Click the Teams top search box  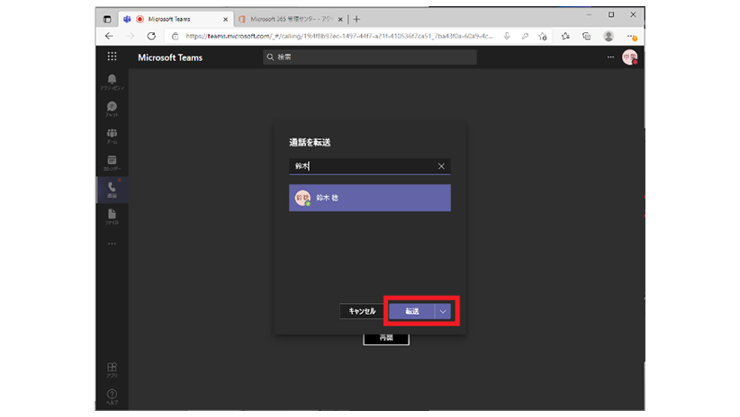click(370, 57)
